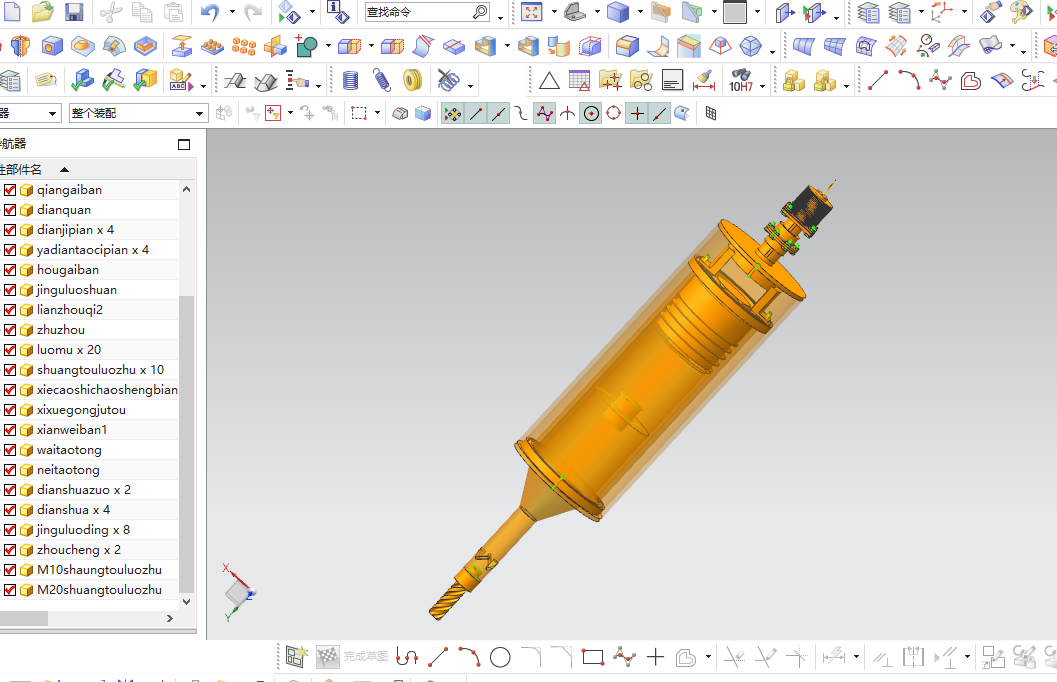The height and width of the screenshot is (682, 1057).
Task: Select the xianweiban1 component row
Action: coord(89,429)
